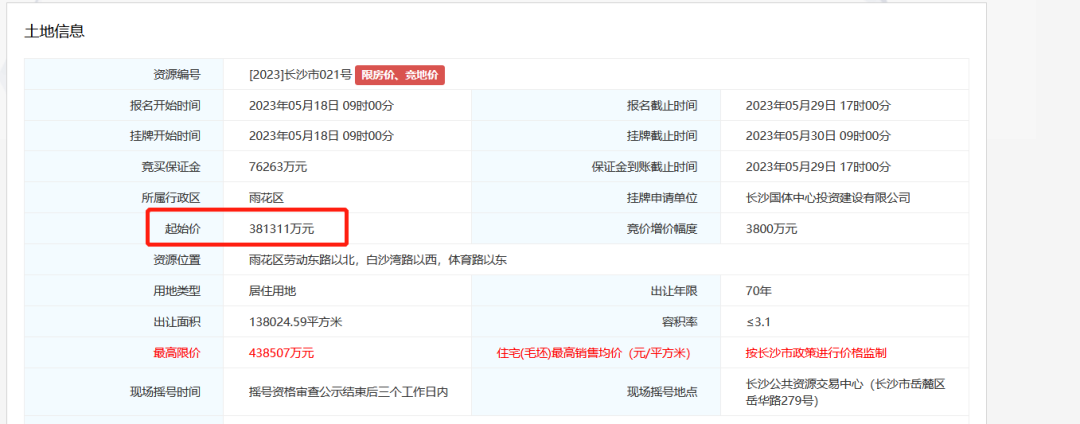Click the 现场摇号时间 label

pos(165,392)
